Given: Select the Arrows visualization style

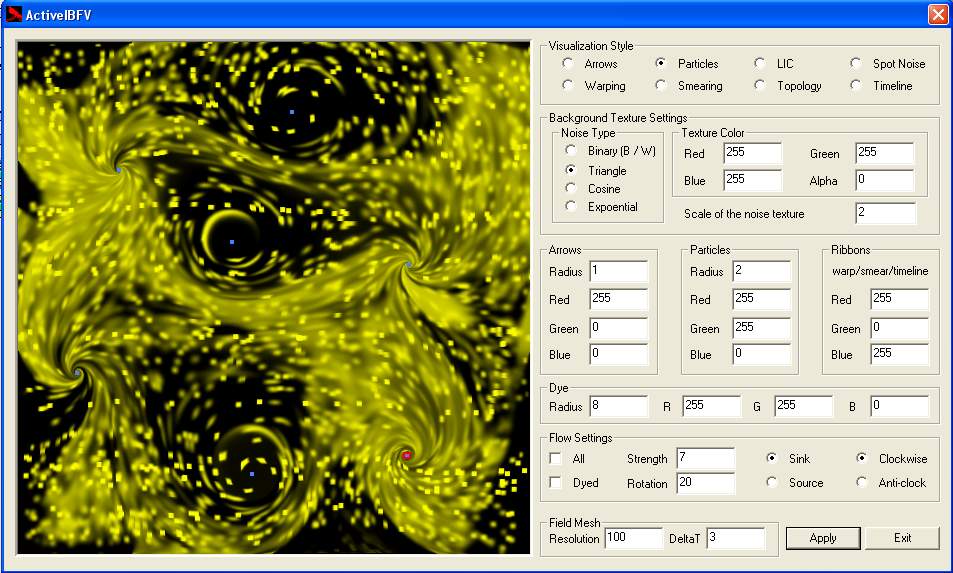Looking at the screenshot, I should tap(568, 63).
